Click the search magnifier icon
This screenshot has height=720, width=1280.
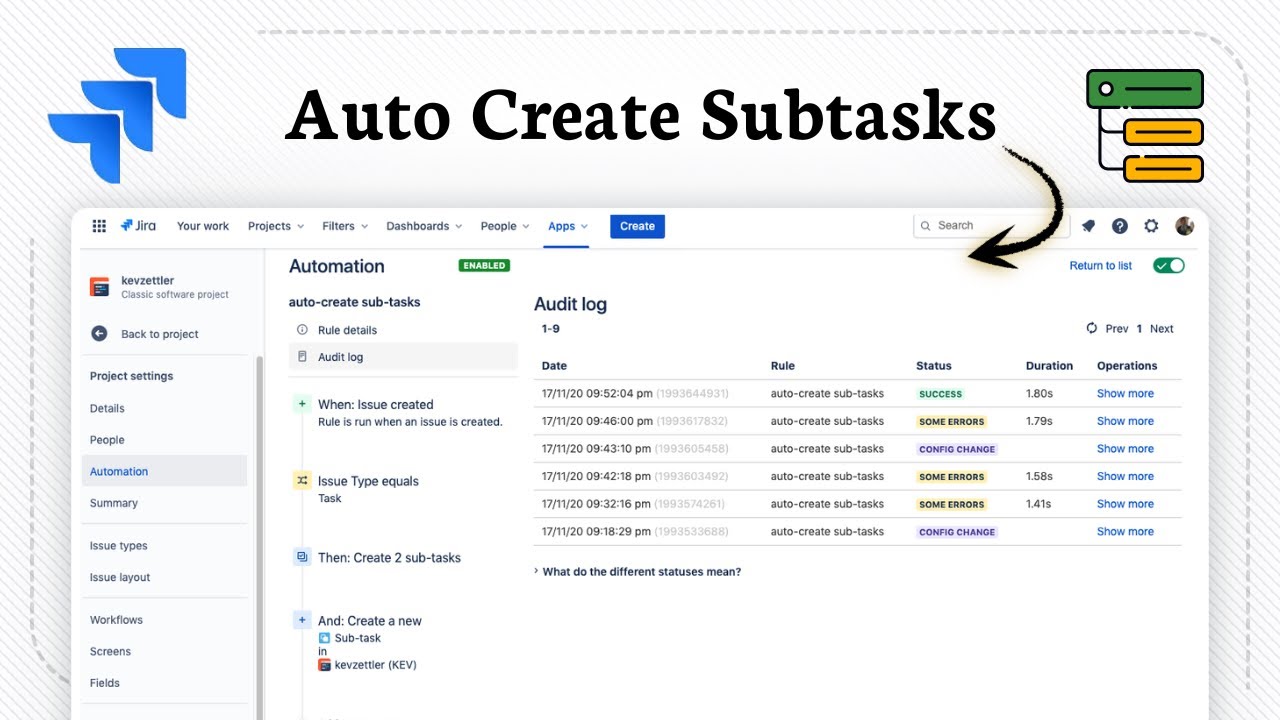pos(926,226)
